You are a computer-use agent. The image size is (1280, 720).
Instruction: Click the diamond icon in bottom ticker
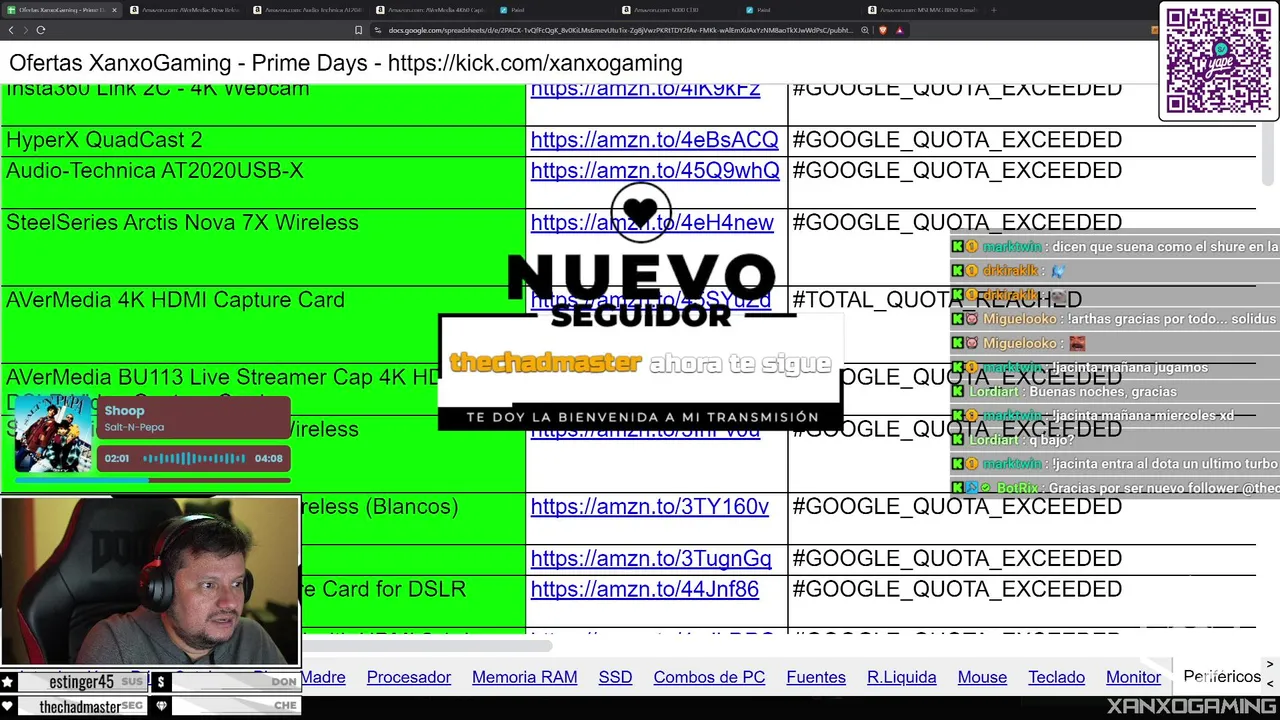coord(160,706)
